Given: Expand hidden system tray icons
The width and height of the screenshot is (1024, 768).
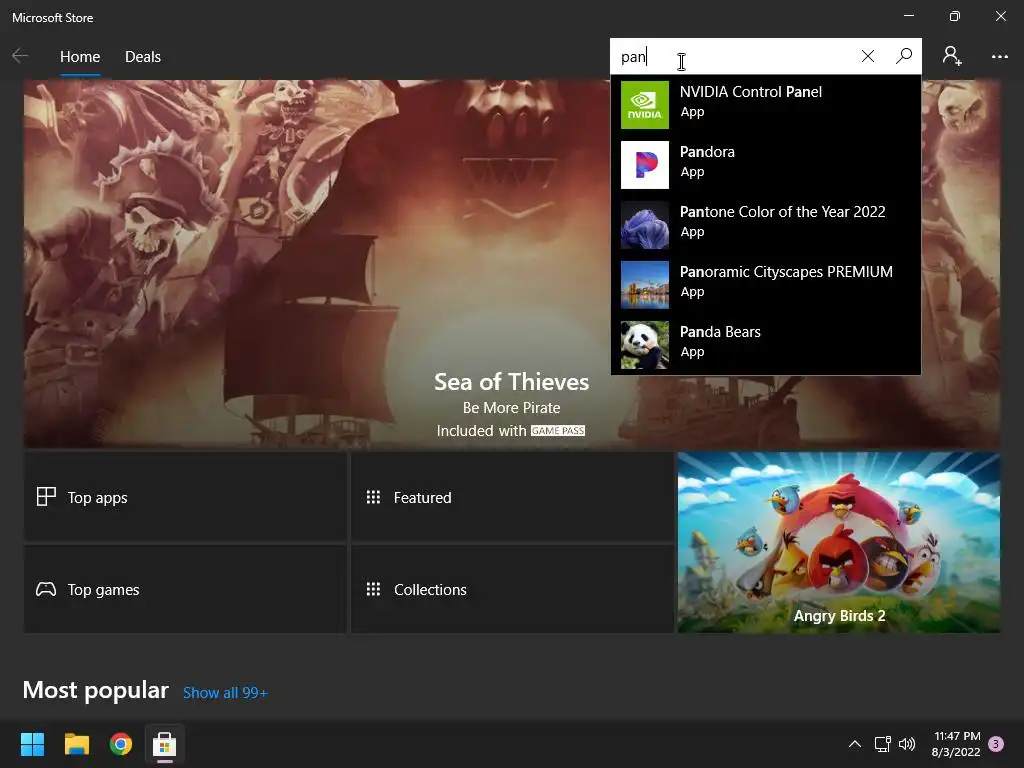Looking at the screenshot, I should click(x=854, y=744).
